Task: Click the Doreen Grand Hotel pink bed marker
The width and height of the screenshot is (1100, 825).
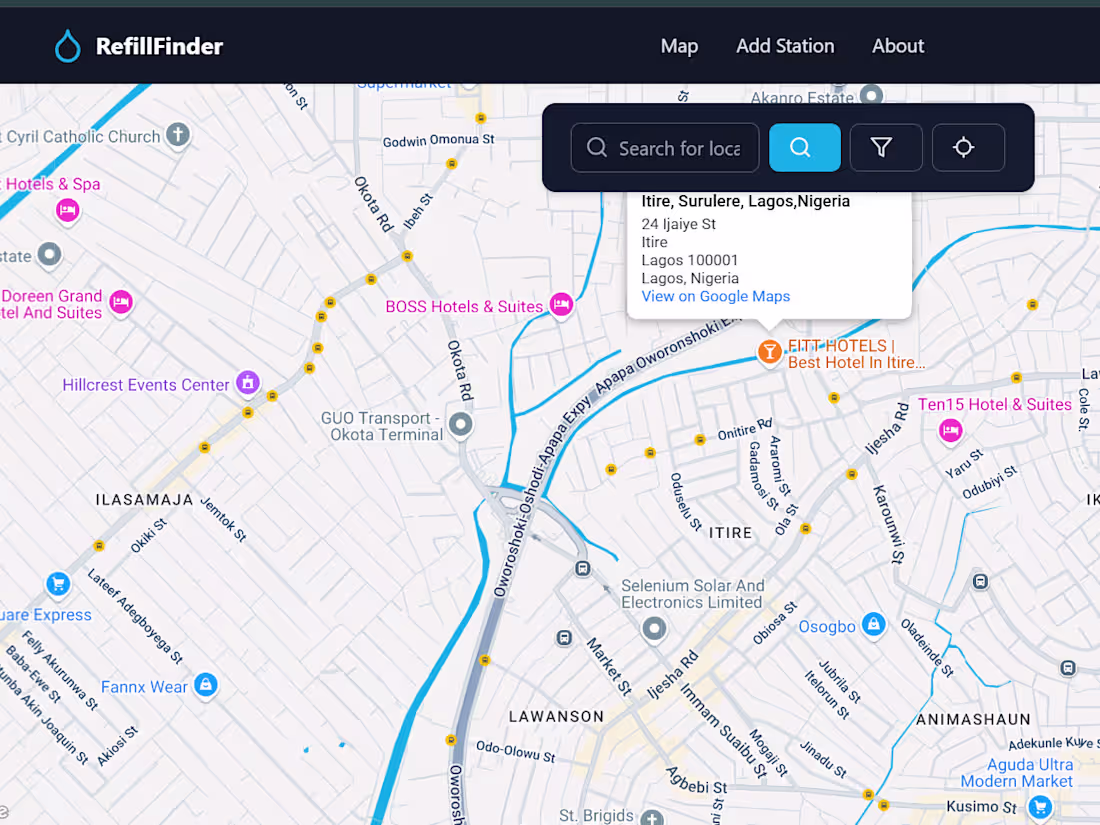Action: 121,303
